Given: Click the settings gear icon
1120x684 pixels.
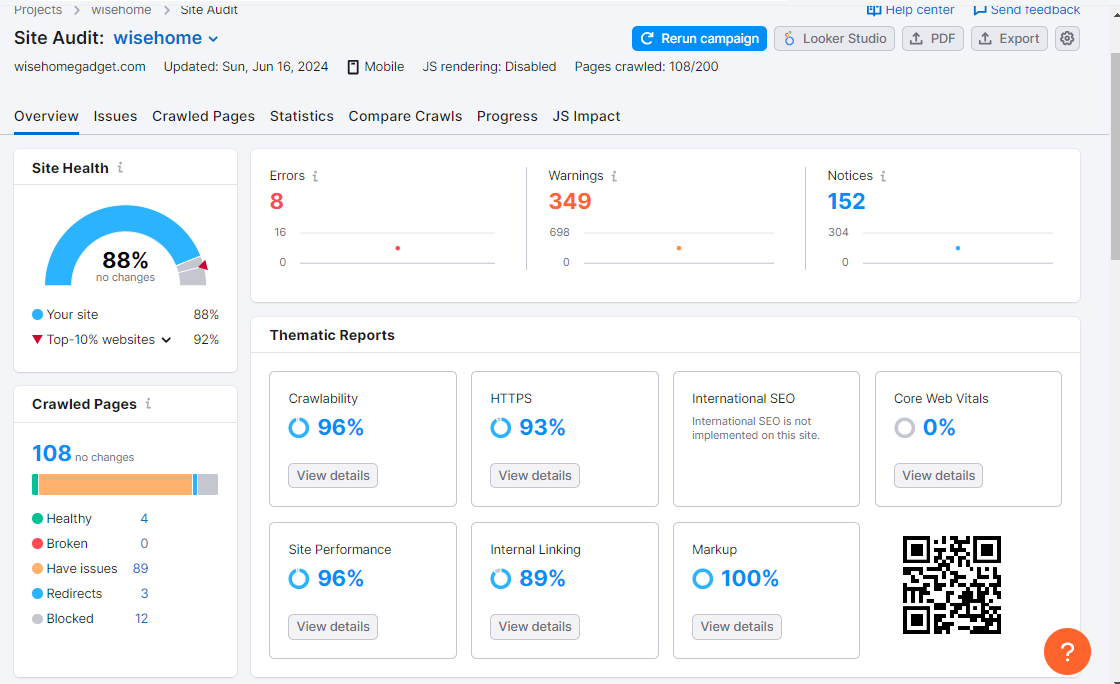Looking at the screenshot, I should (1067, 39).
